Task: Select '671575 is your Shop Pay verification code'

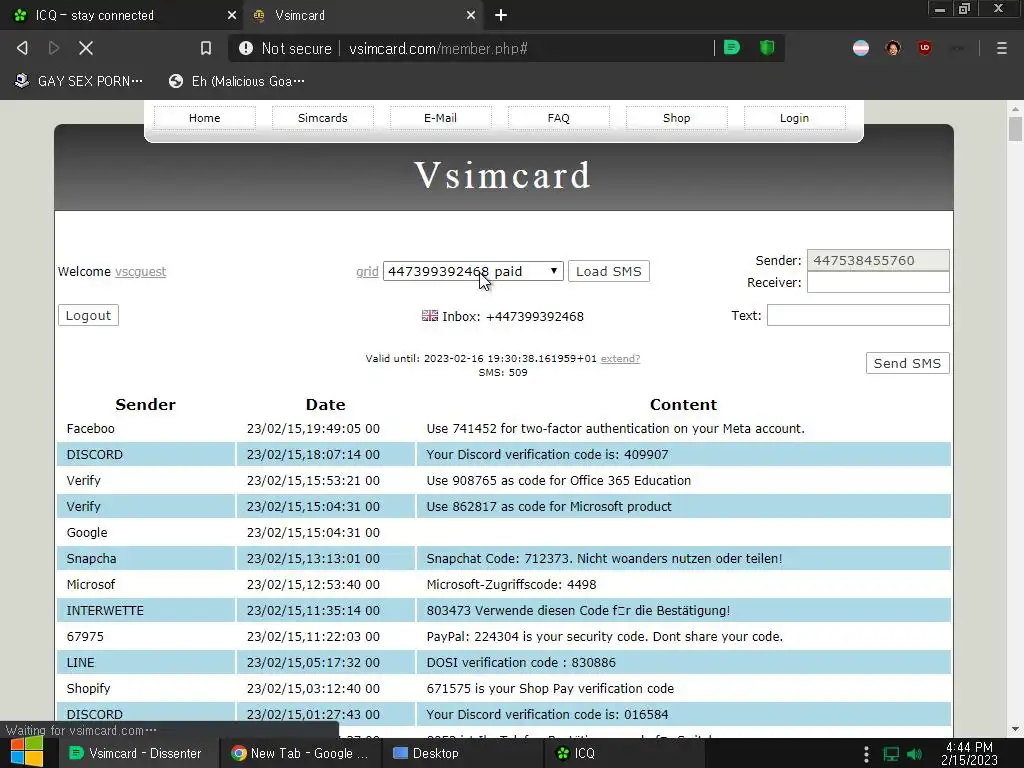Action: coord(550,688)
